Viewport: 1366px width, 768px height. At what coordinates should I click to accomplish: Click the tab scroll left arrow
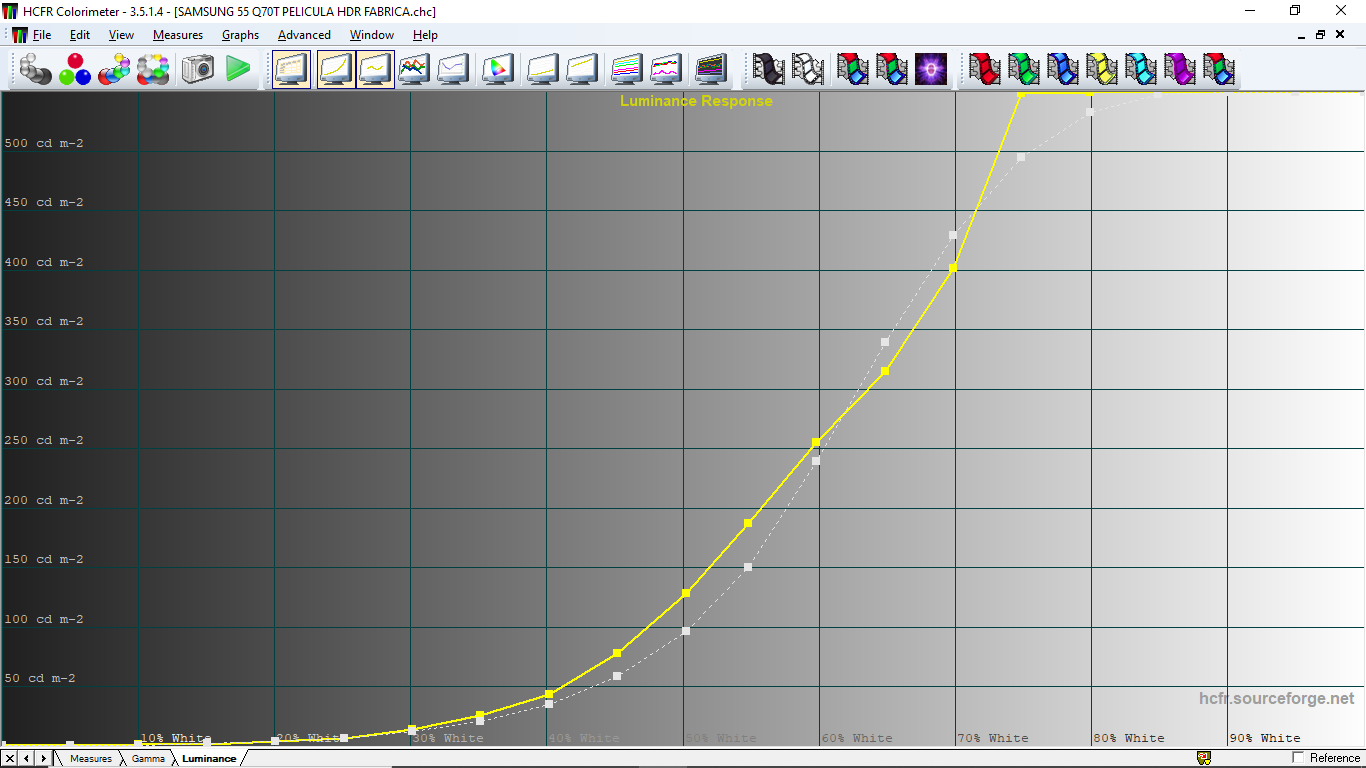pyautogui.click(x=26, y=759)
